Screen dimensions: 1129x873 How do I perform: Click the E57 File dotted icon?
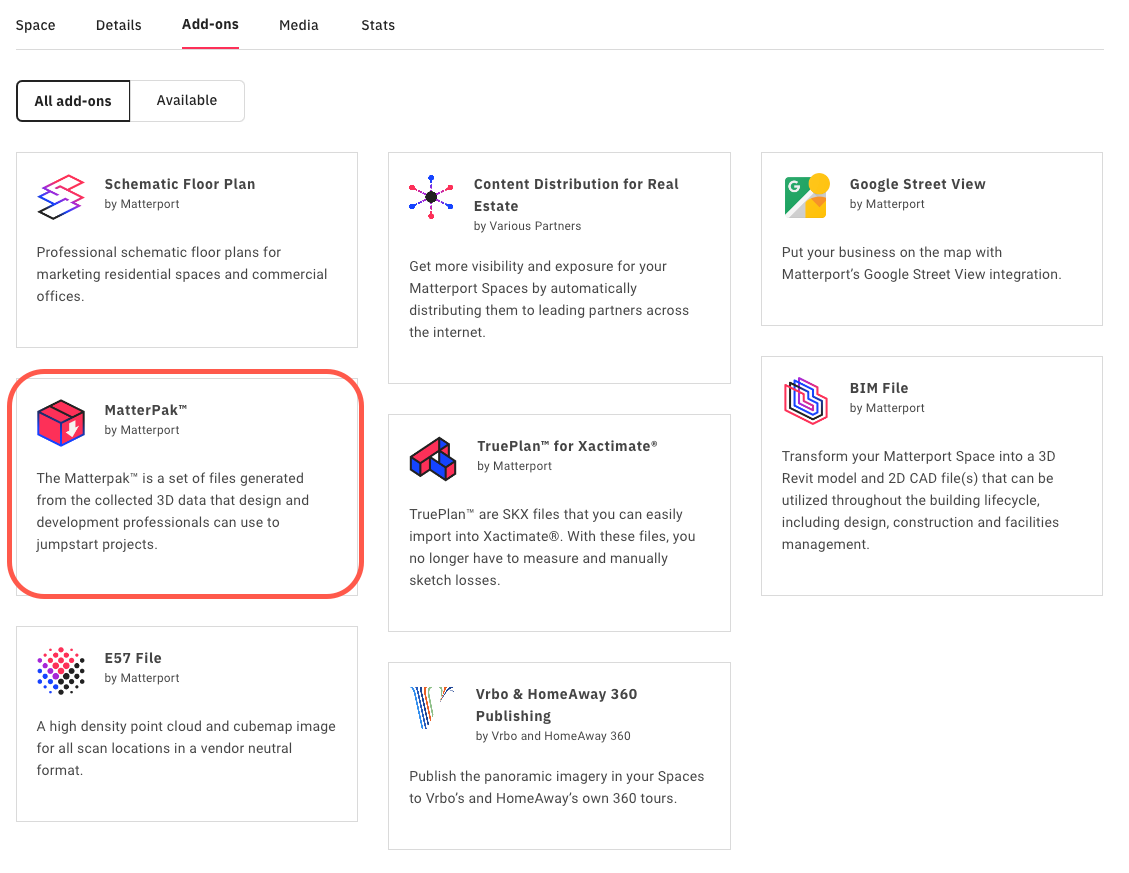coord(61,670)
